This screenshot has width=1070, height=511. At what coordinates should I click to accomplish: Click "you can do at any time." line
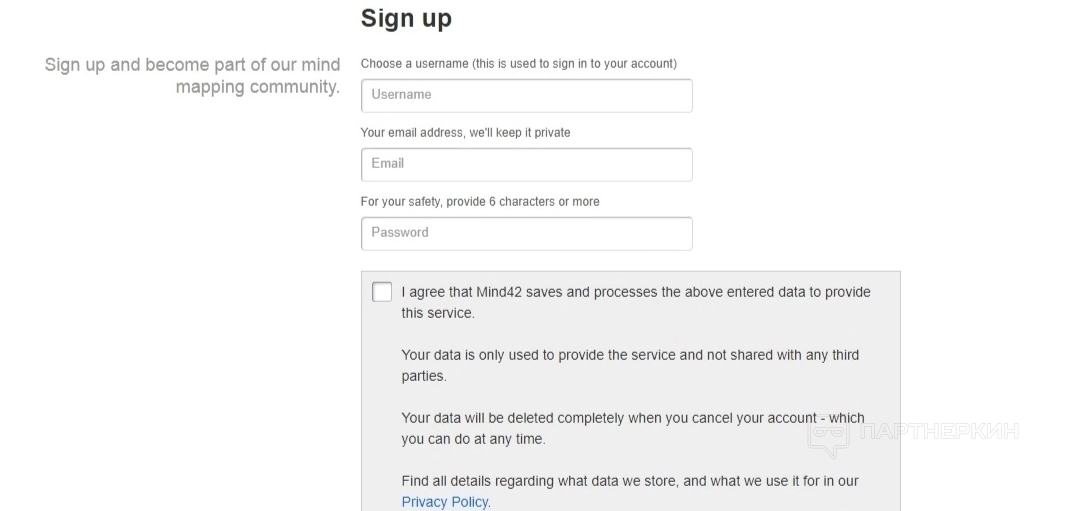pyautogui.click(x=473, y=439)
